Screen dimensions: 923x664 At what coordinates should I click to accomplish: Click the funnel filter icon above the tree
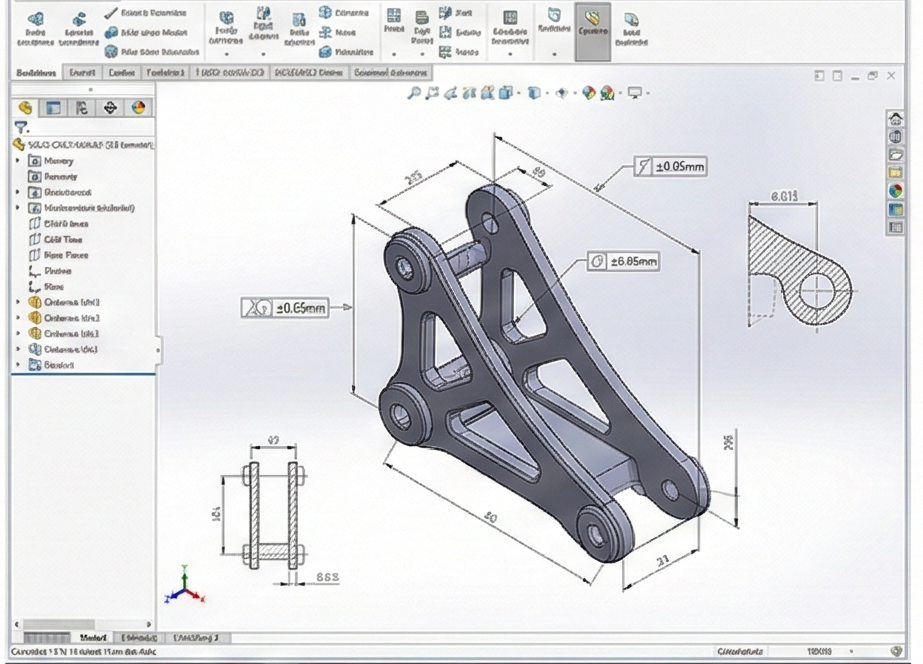click(21, 127)
